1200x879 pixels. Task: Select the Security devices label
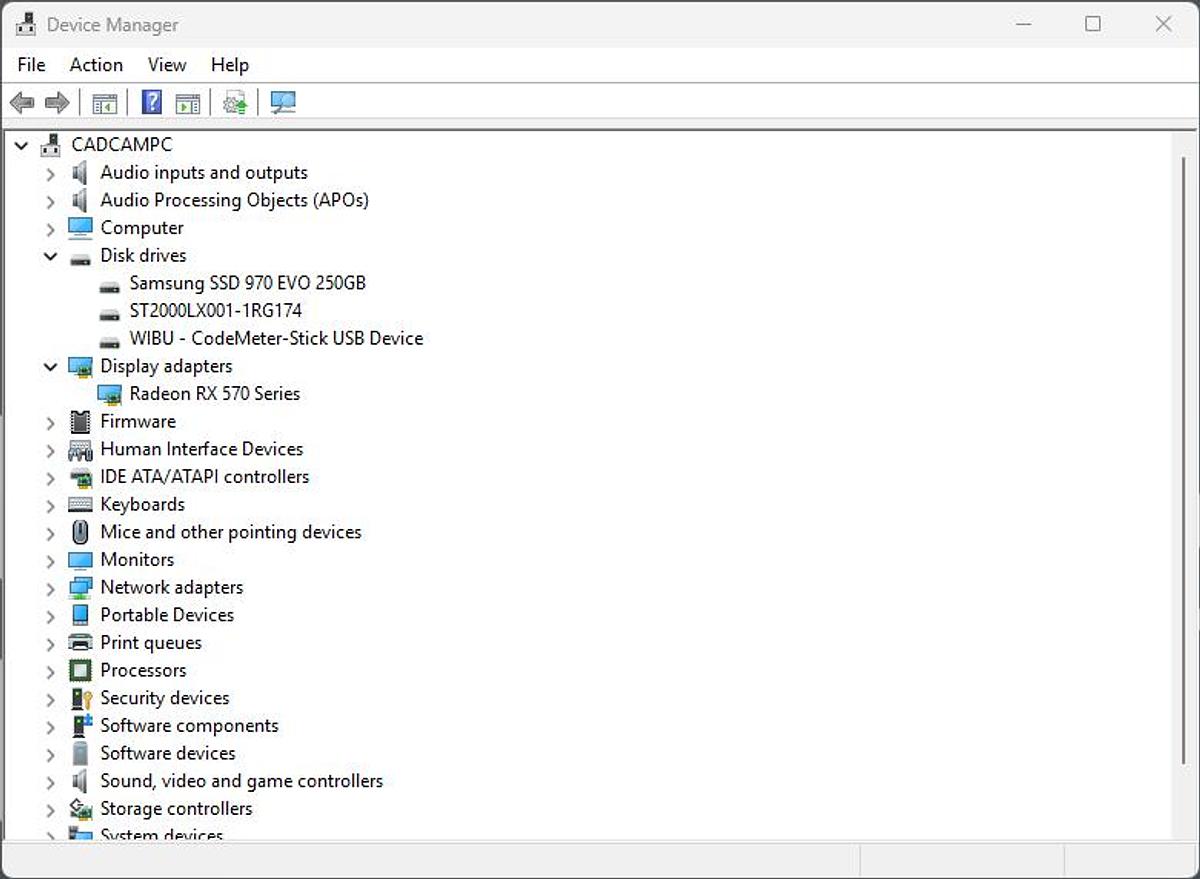(165, 698)
